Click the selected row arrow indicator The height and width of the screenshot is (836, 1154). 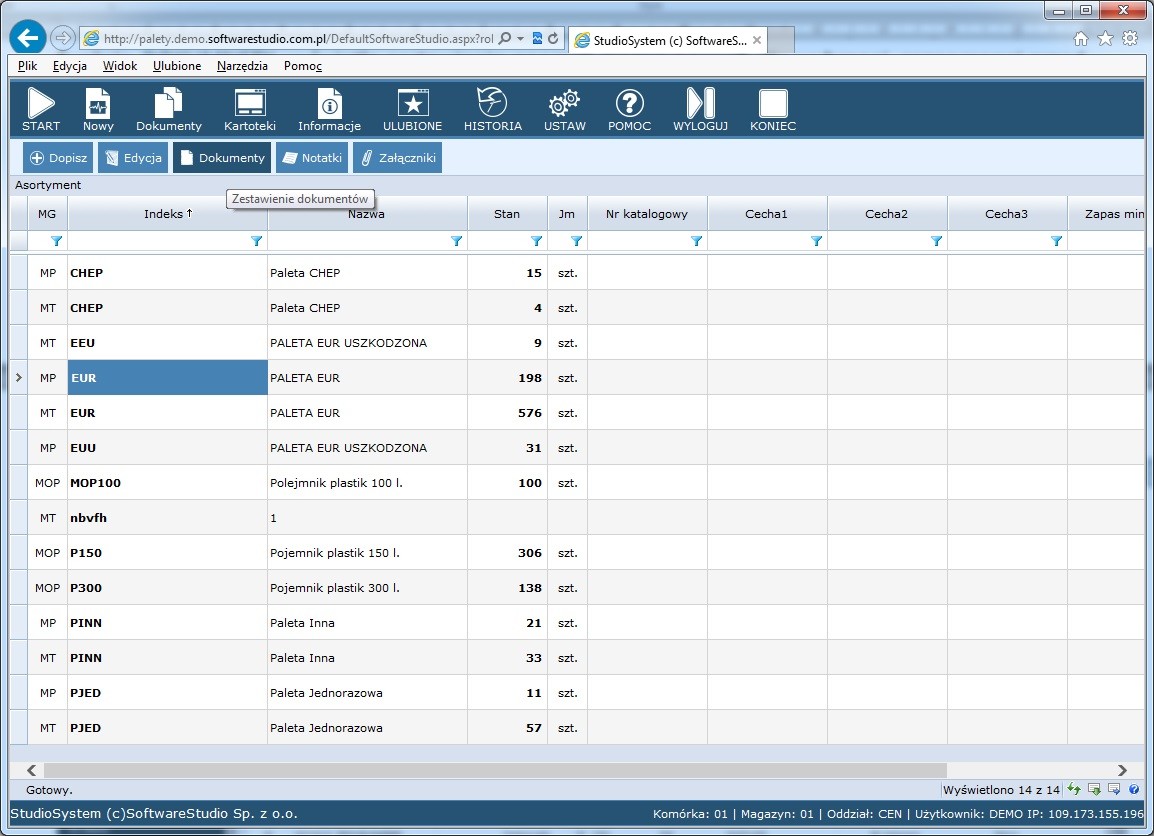point(18,378)
